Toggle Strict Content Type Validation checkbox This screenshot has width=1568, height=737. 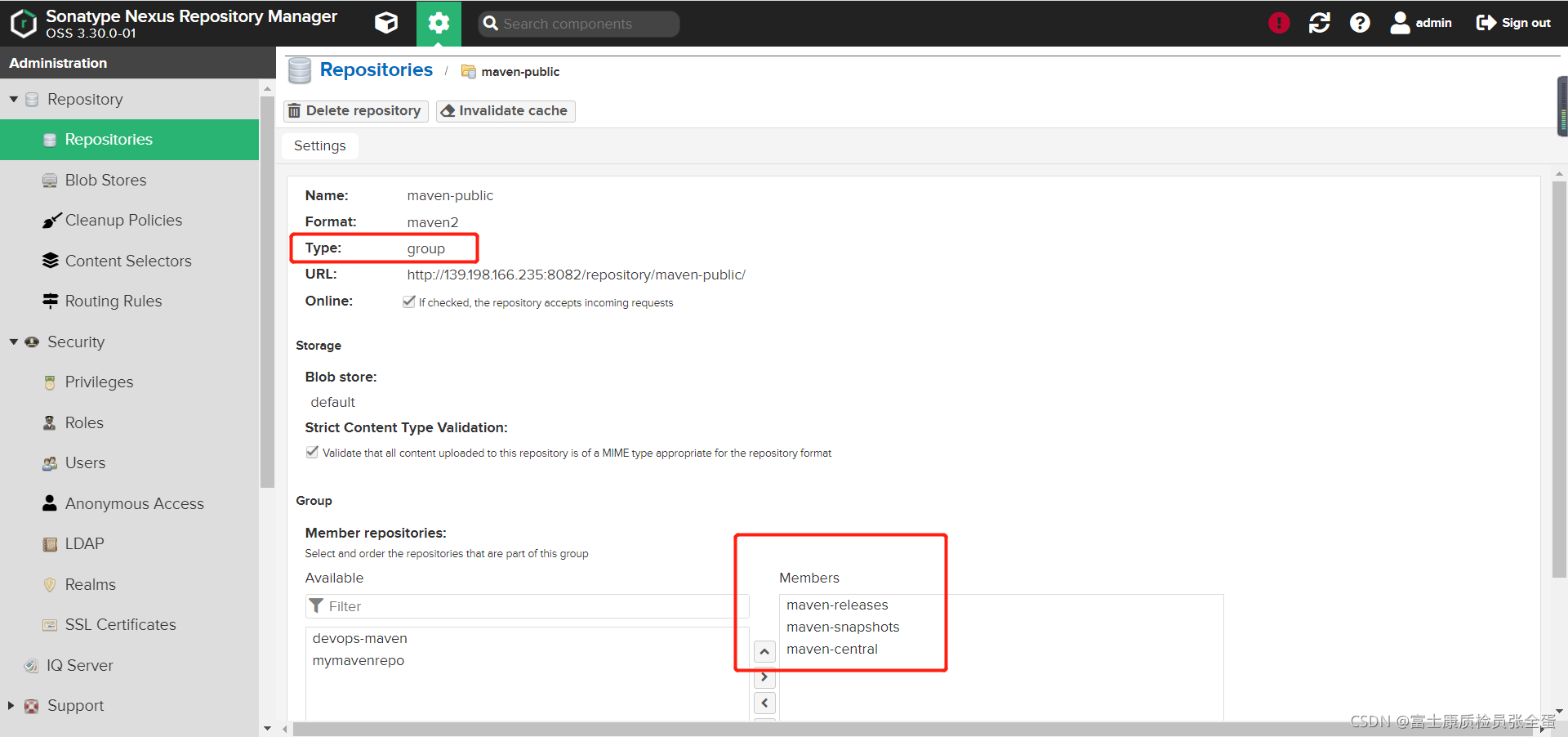(x=312, y=452)
